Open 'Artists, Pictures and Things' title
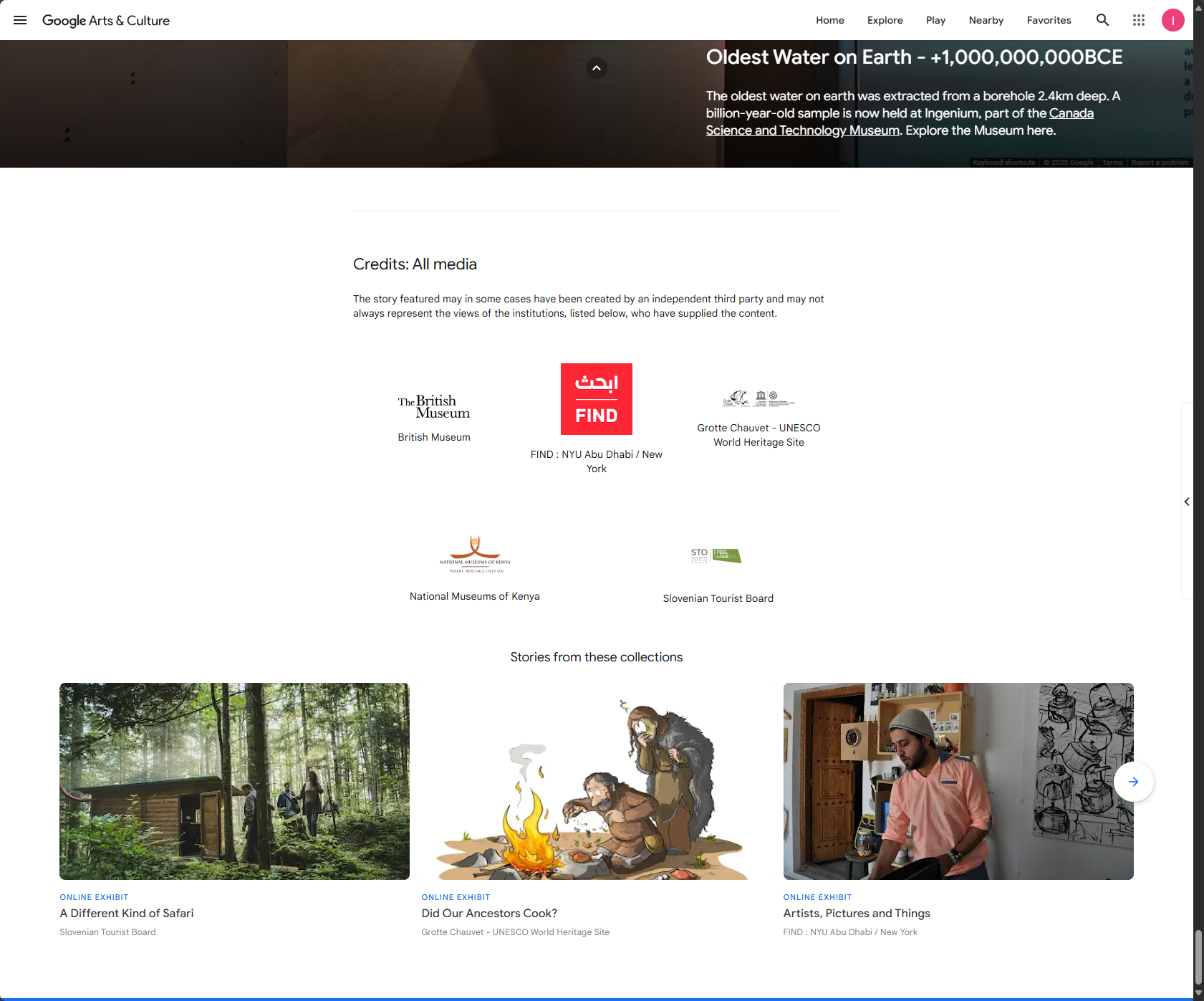 tap(857, 914)
